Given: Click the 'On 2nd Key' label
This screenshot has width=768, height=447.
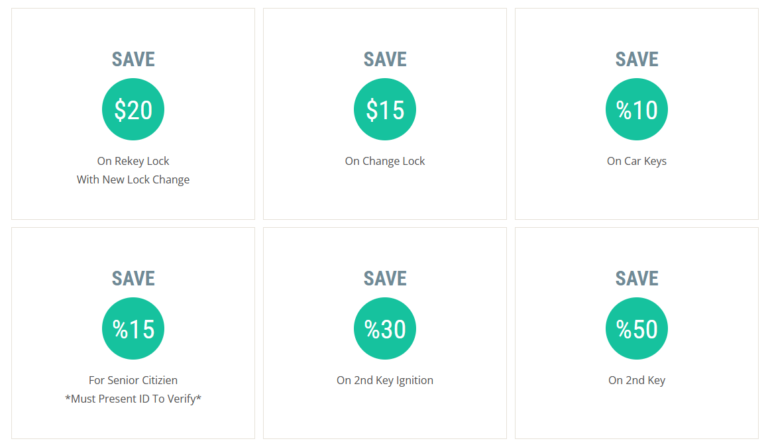Looking at the screenshot, I should pyautogui.click(x=637, y=380).
